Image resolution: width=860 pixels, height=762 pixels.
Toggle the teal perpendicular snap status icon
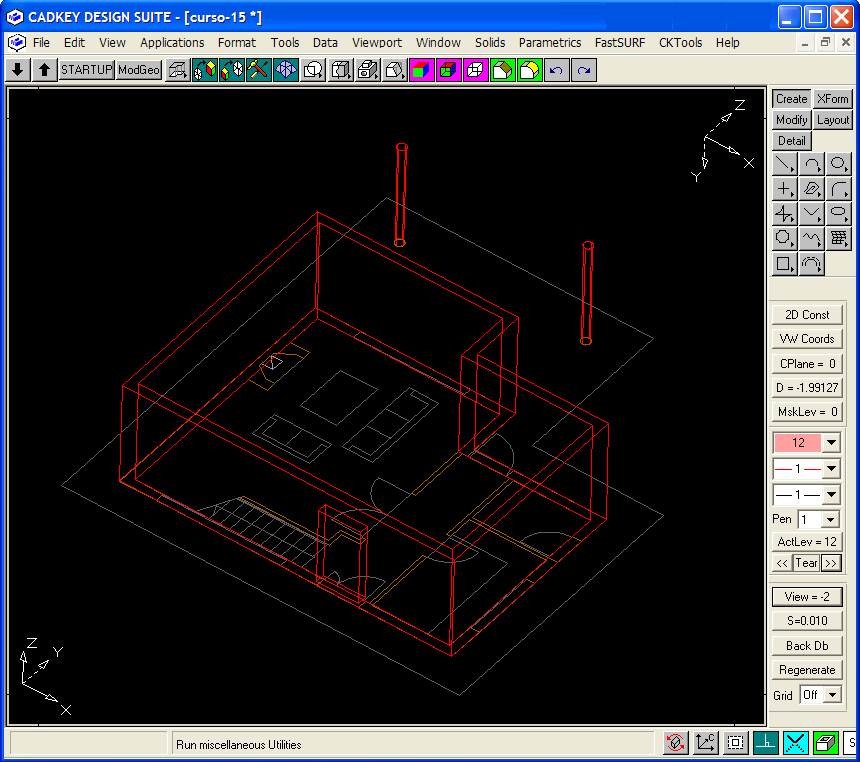(765, 743)
